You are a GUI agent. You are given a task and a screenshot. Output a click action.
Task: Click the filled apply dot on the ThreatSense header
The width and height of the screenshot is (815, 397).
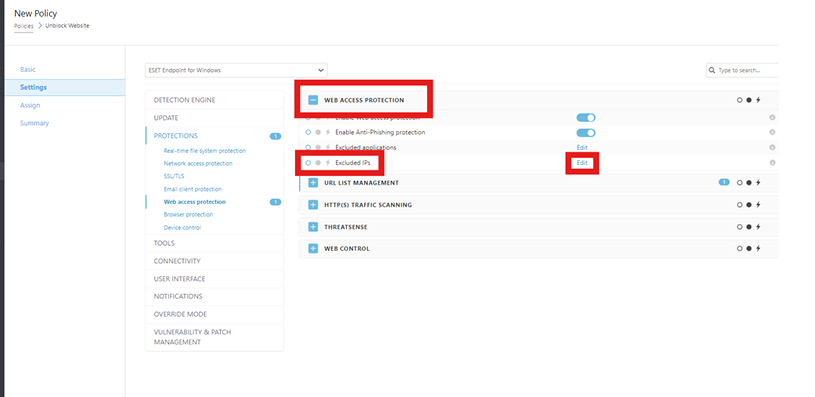[749, 227]
